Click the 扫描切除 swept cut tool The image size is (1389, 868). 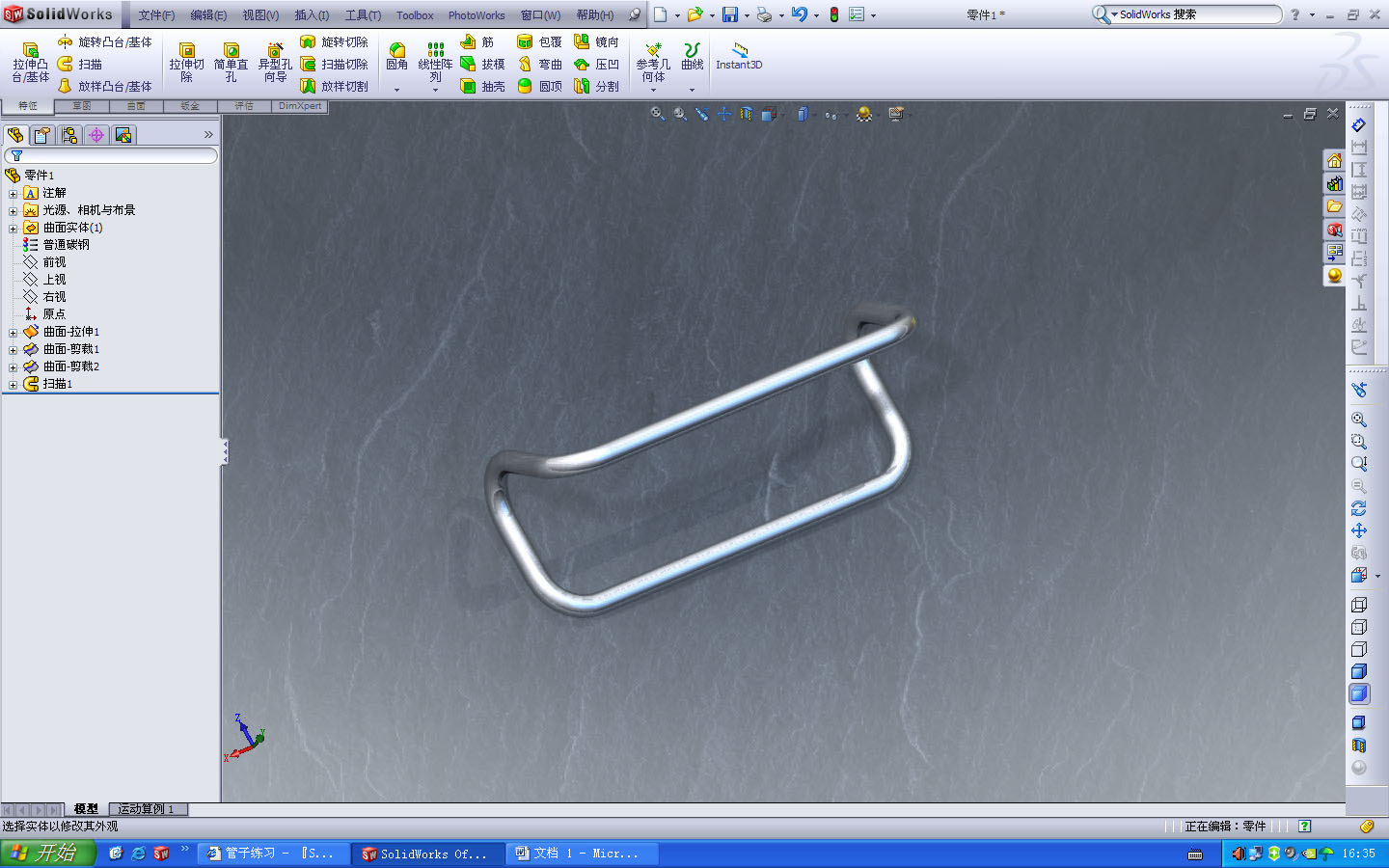click(334, 64)
